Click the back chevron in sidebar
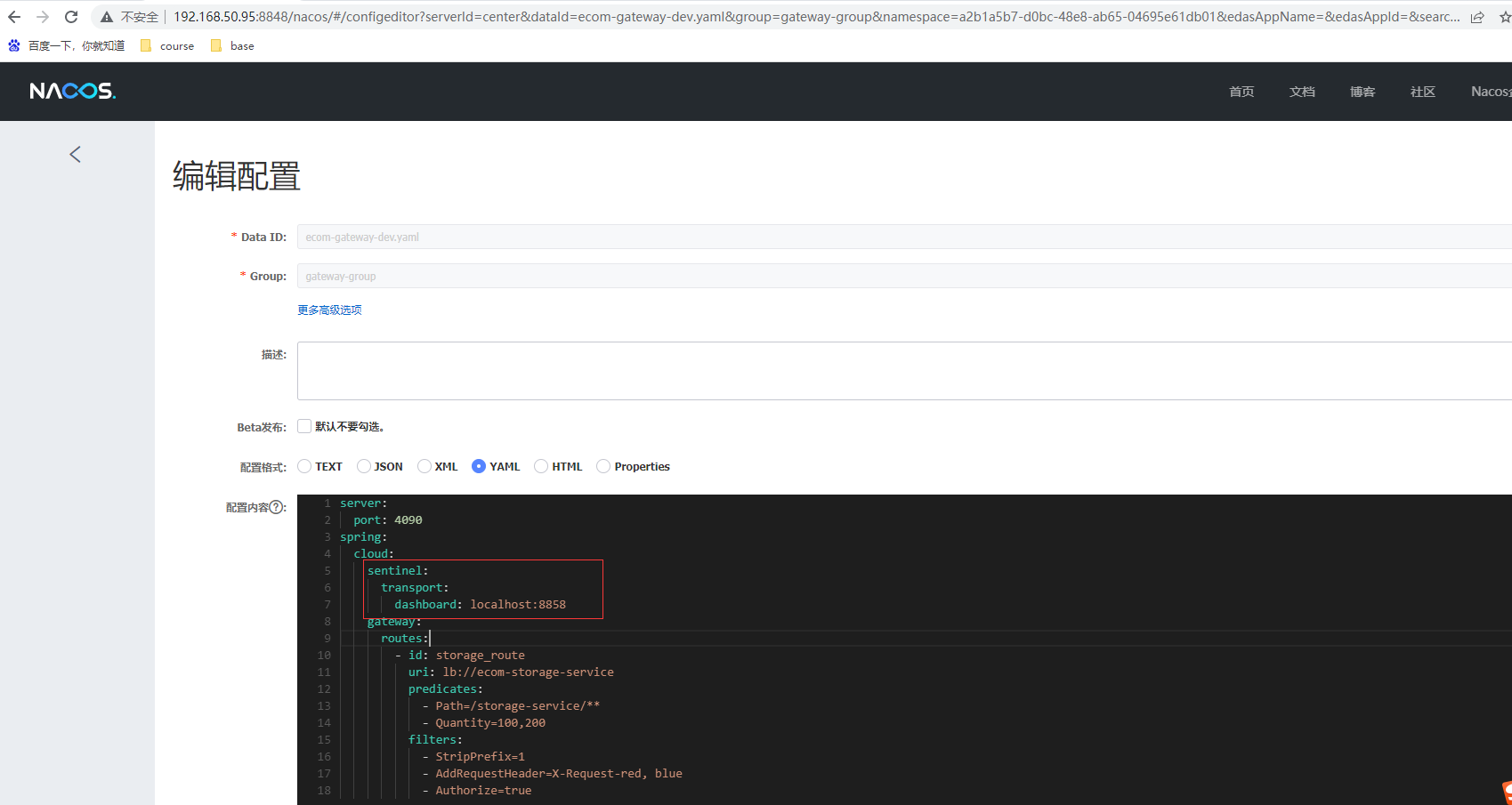 [x=76, y=154]
